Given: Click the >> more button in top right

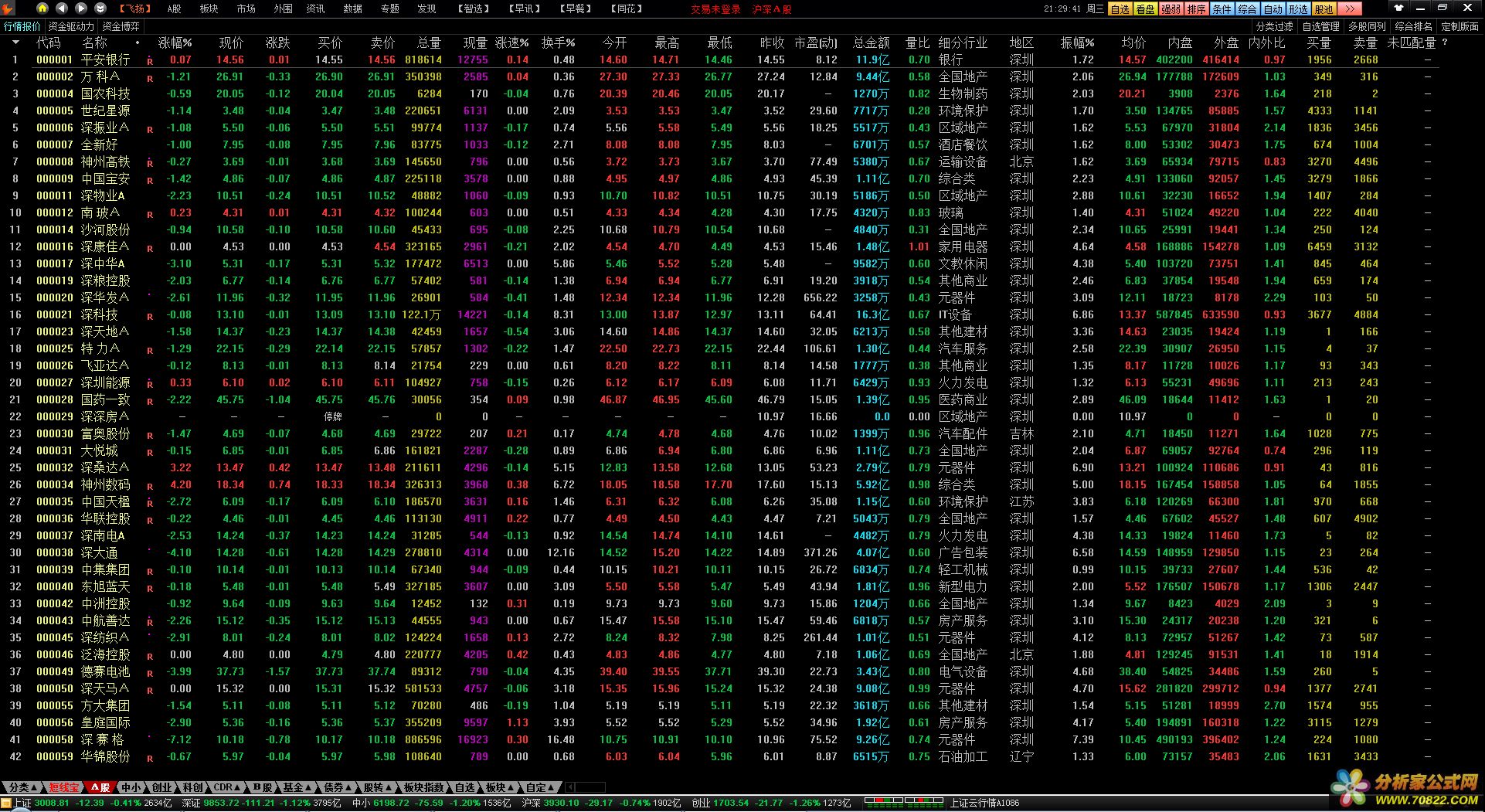Looking at the screenshot, I should pos(1349,8).
